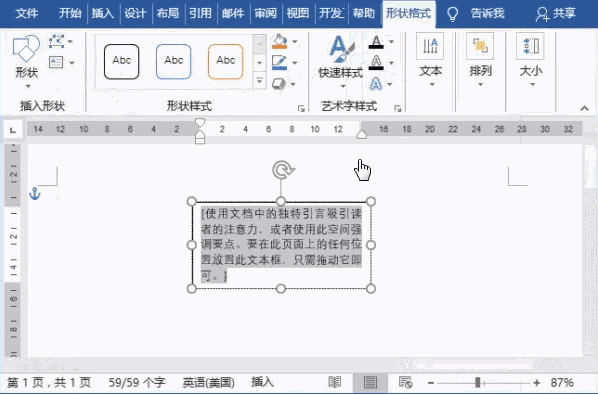The image size is (598, 395).
Task: Click the text effects glowing A icon
Action: [376, 83]
